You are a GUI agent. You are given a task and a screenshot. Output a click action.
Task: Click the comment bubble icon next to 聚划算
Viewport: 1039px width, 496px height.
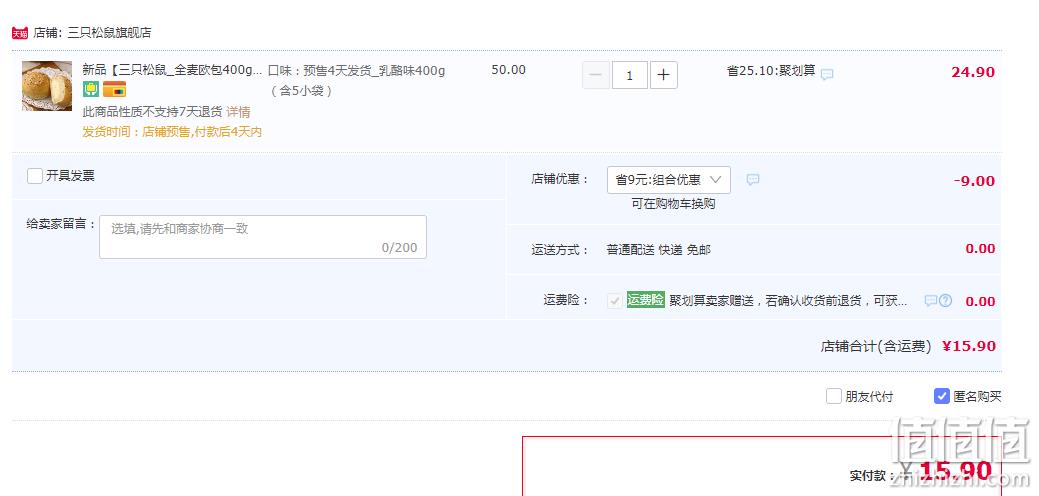pos(827,74)
